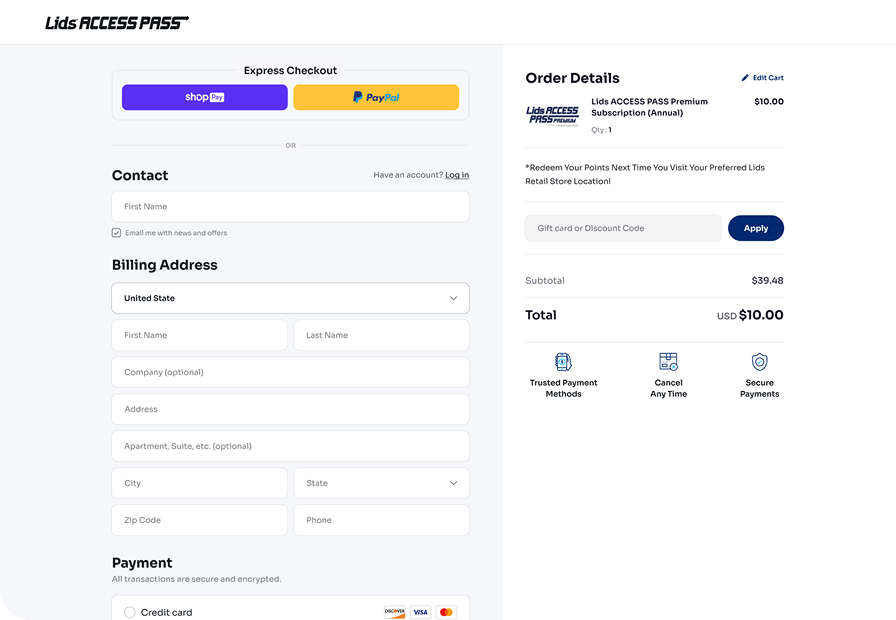Click the Trusted Payment Methods icon
896x620 pixels.
click(563, 362)
